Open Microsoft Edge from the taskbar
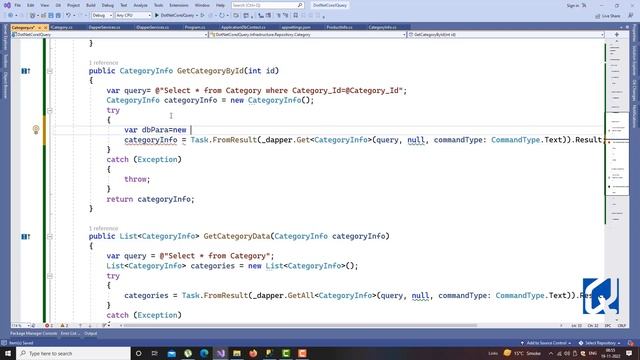The image size is (640, 360). 204,353
